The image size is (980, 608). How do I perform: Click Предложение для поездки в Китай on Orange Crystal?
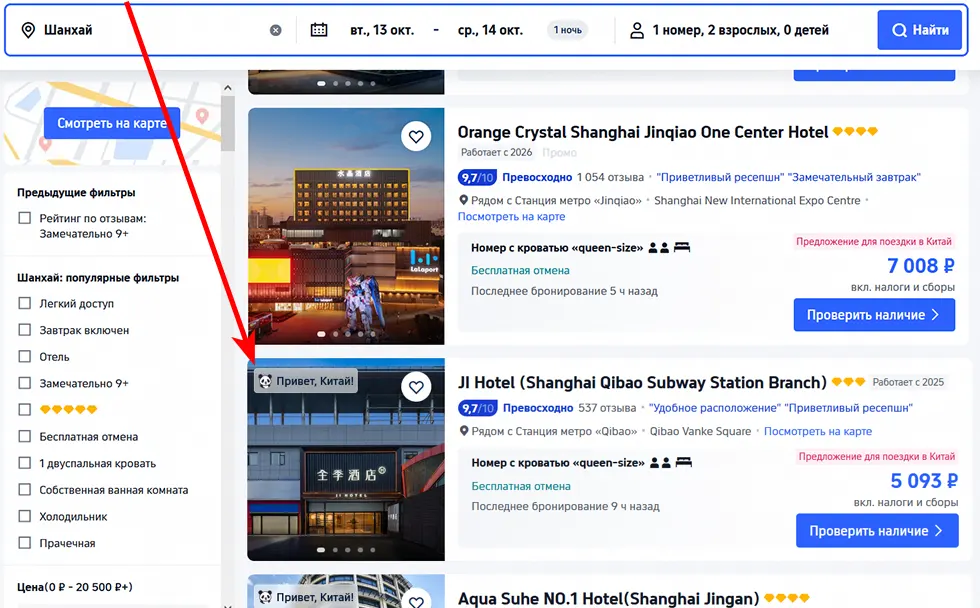[x=873, y=241]
